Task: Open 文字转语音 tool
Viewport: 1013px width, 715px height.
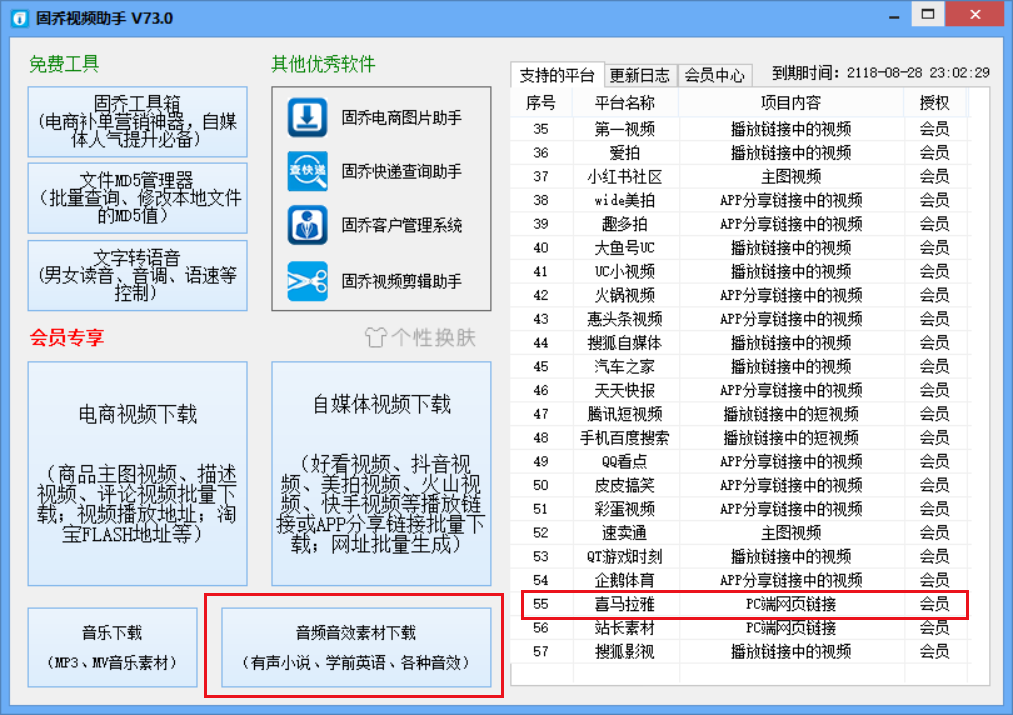Action: [x=138, y=275]
